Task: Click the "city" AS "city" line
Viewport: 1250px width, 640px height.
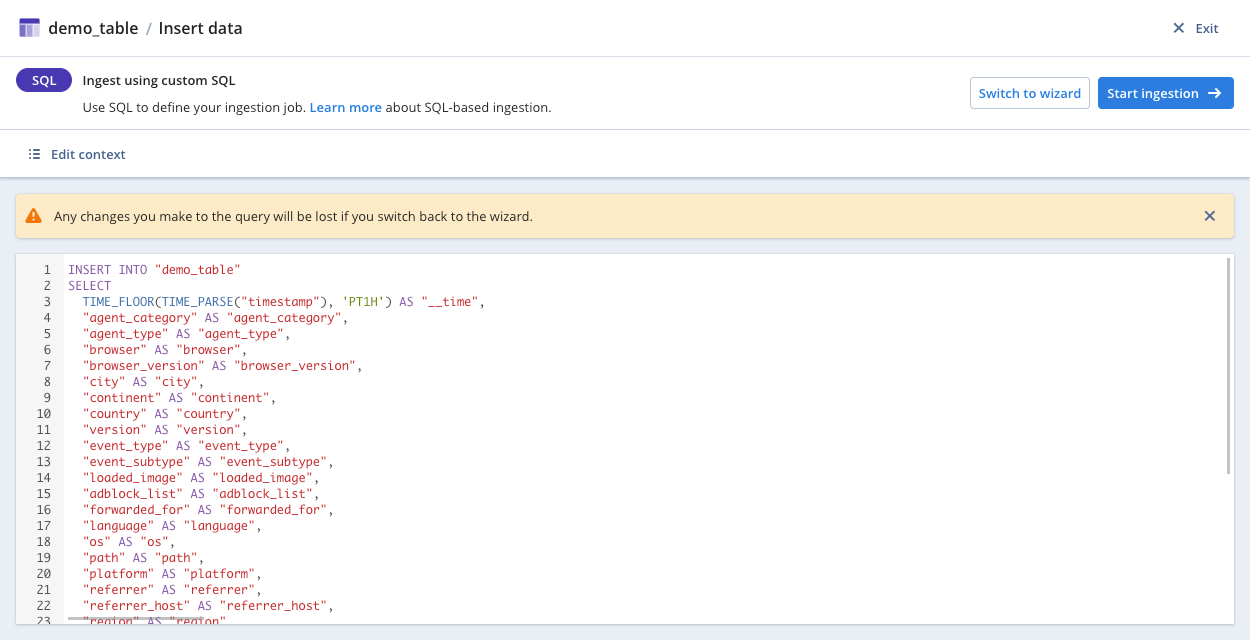Action: pyautogui.click(x=143, y=382)
